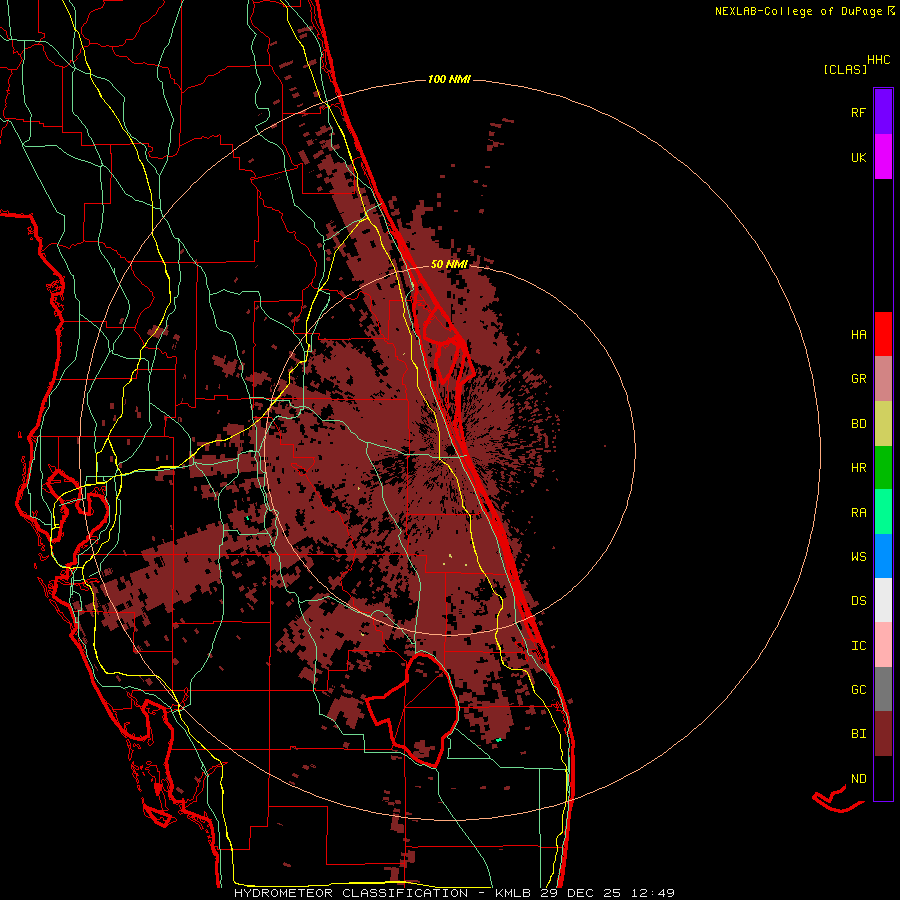Click the BD legend label
The image size is (900, 900).
858,424
